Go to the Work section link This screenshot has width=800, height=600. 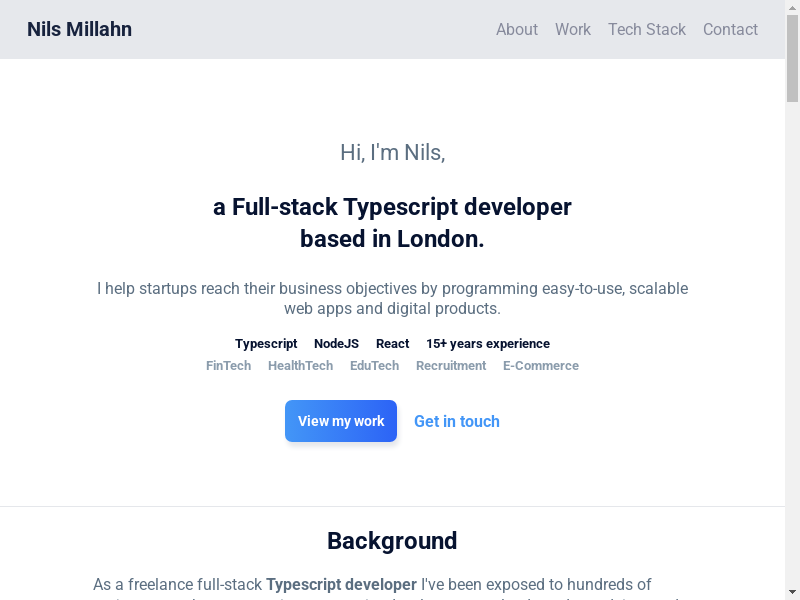[x=573, y=29]
